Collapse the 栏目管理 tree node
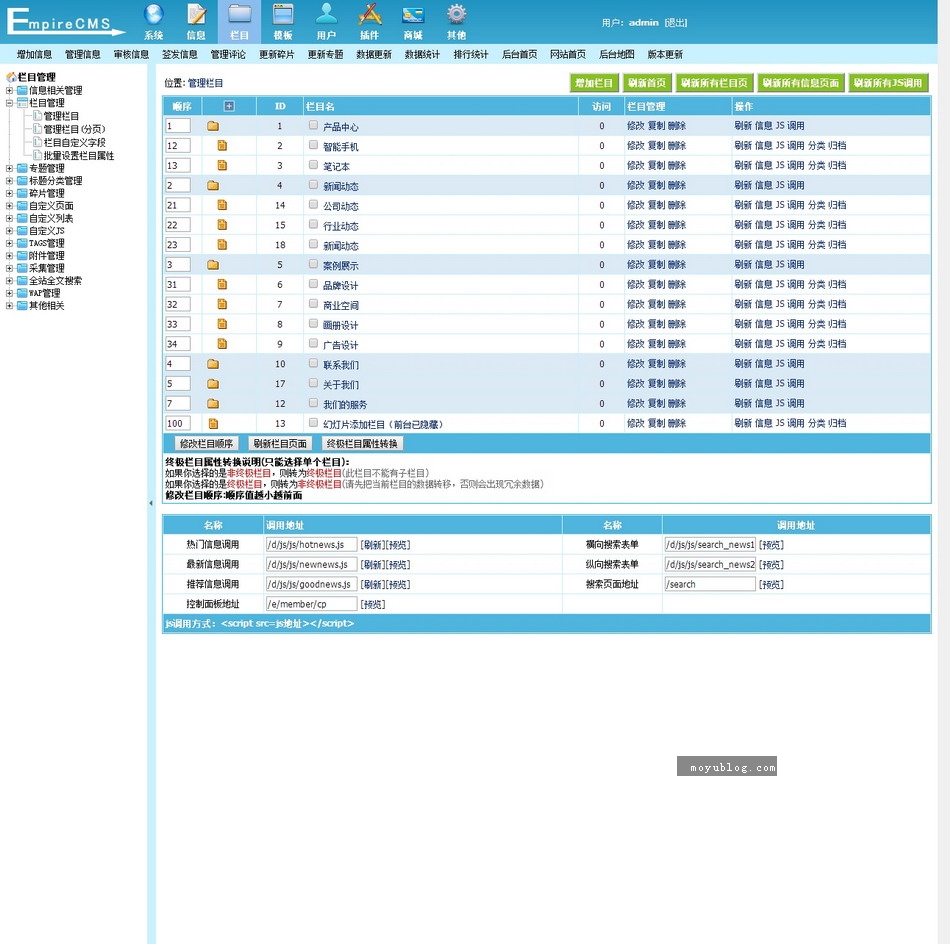 [9, 103]
